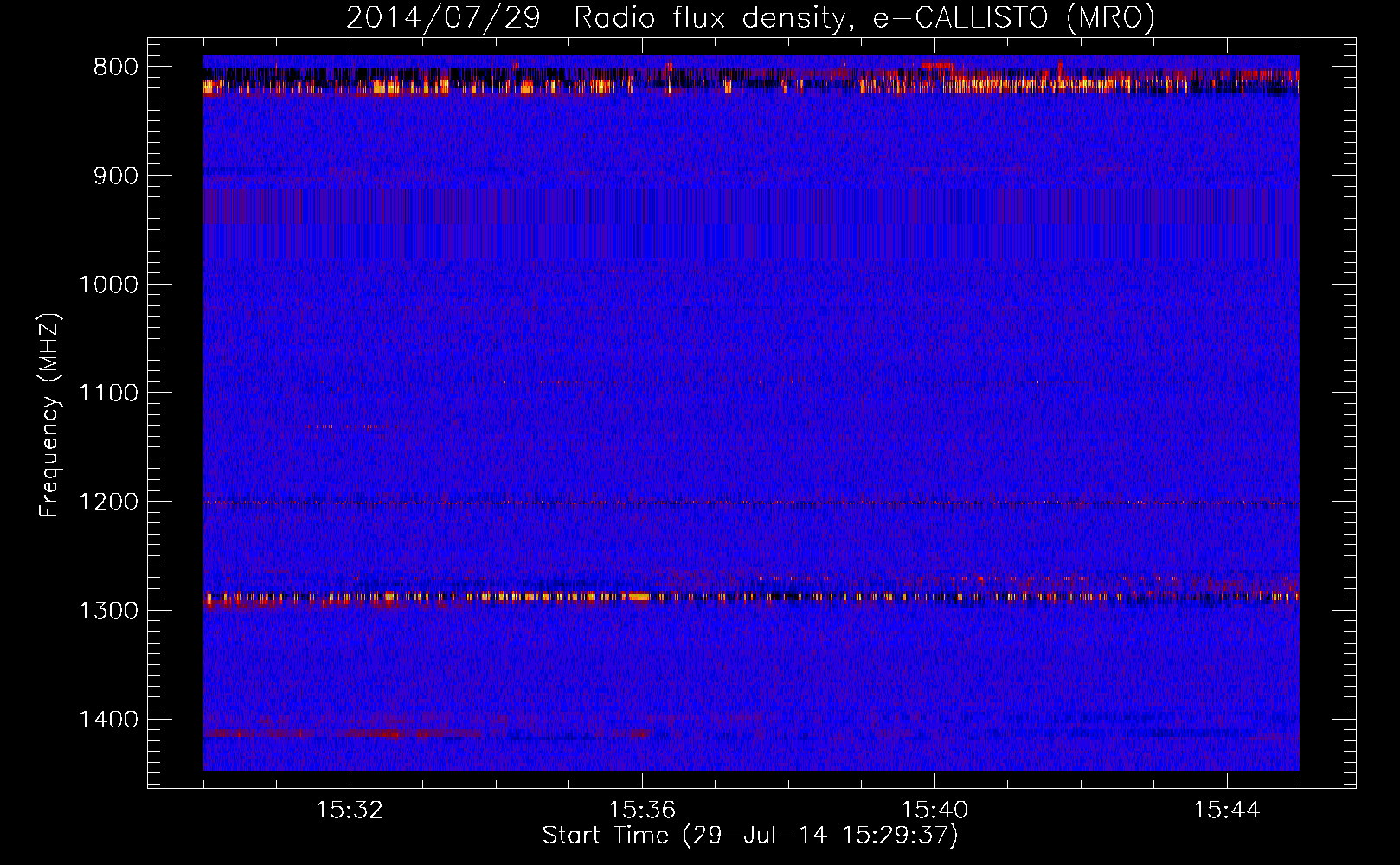1400x865 pixels.
Task: Click the bright interference band near 1290 MHz
Action: (751, 597)
